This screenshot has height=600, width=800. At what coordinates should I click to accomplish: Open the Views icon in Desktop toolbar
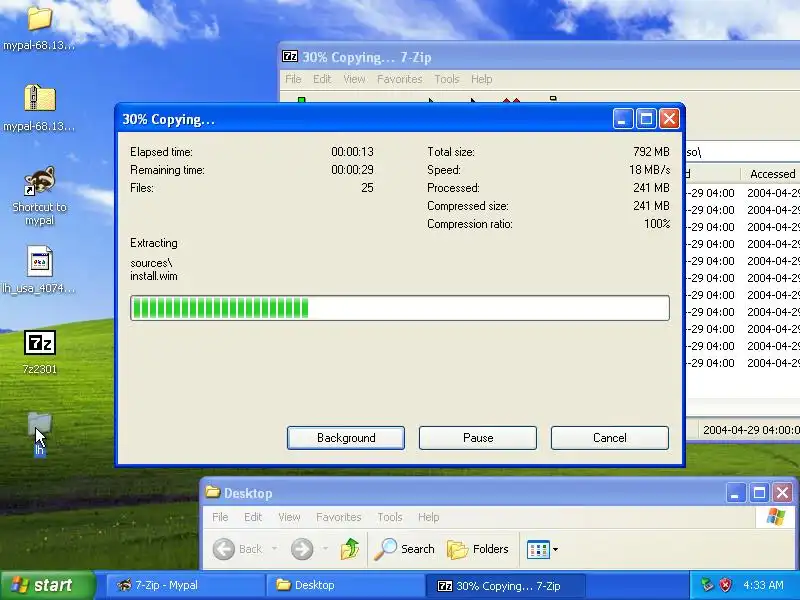tap(538, 549)
